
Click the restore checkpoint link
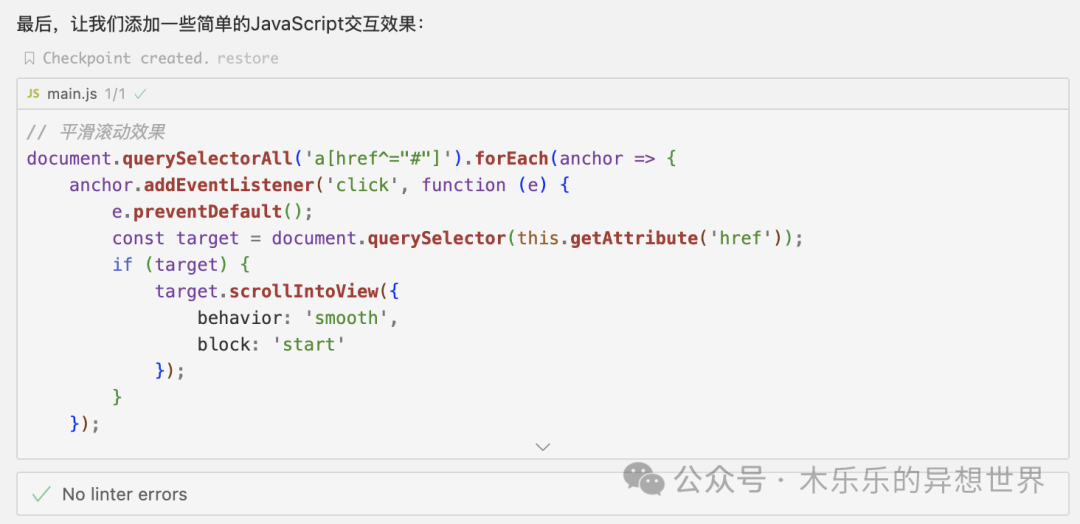point(247,58)
